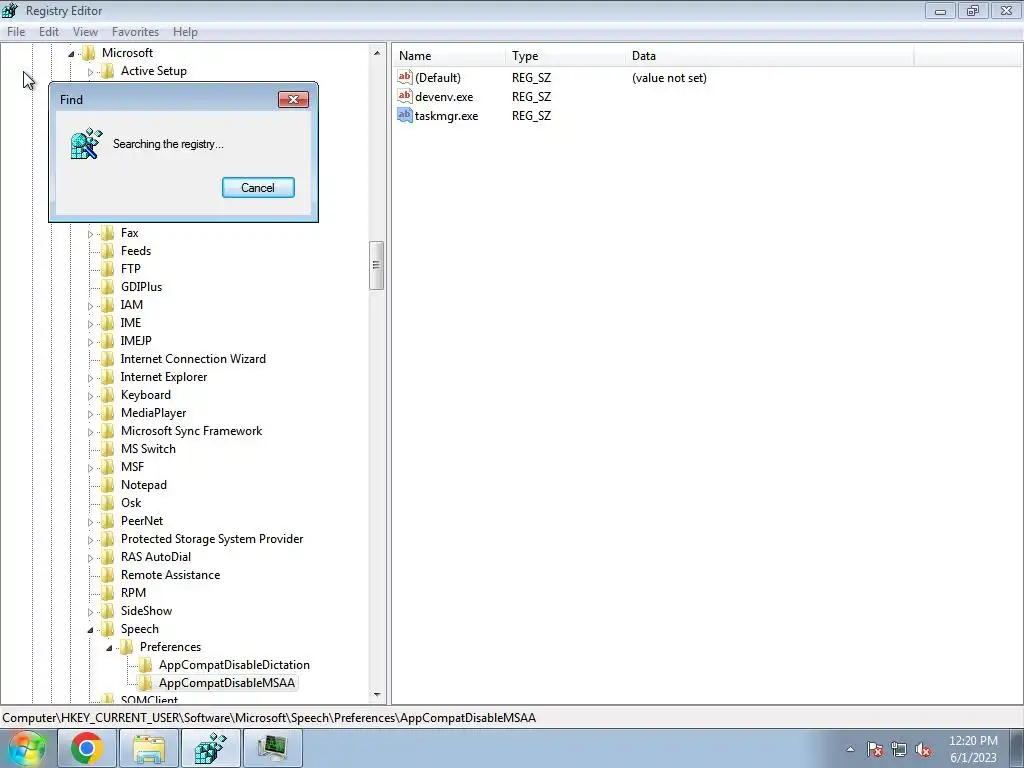Expand the MediaPlayer key

[x=90, y=413]
